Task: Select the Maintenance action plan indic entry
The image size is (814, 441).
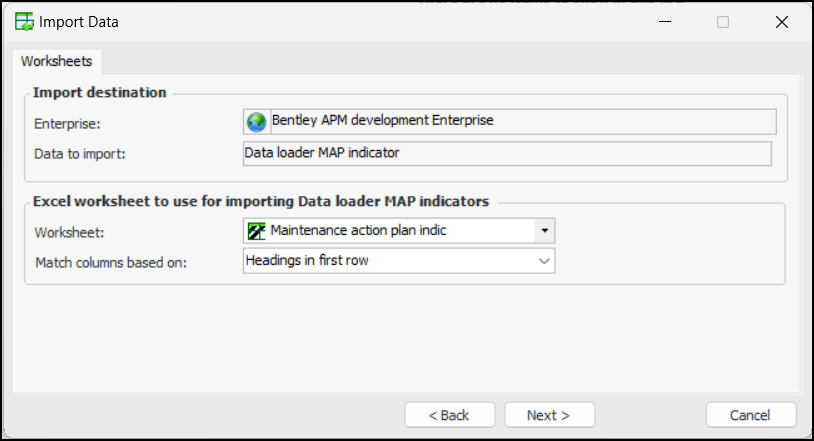Action: (x=358, y=231)
